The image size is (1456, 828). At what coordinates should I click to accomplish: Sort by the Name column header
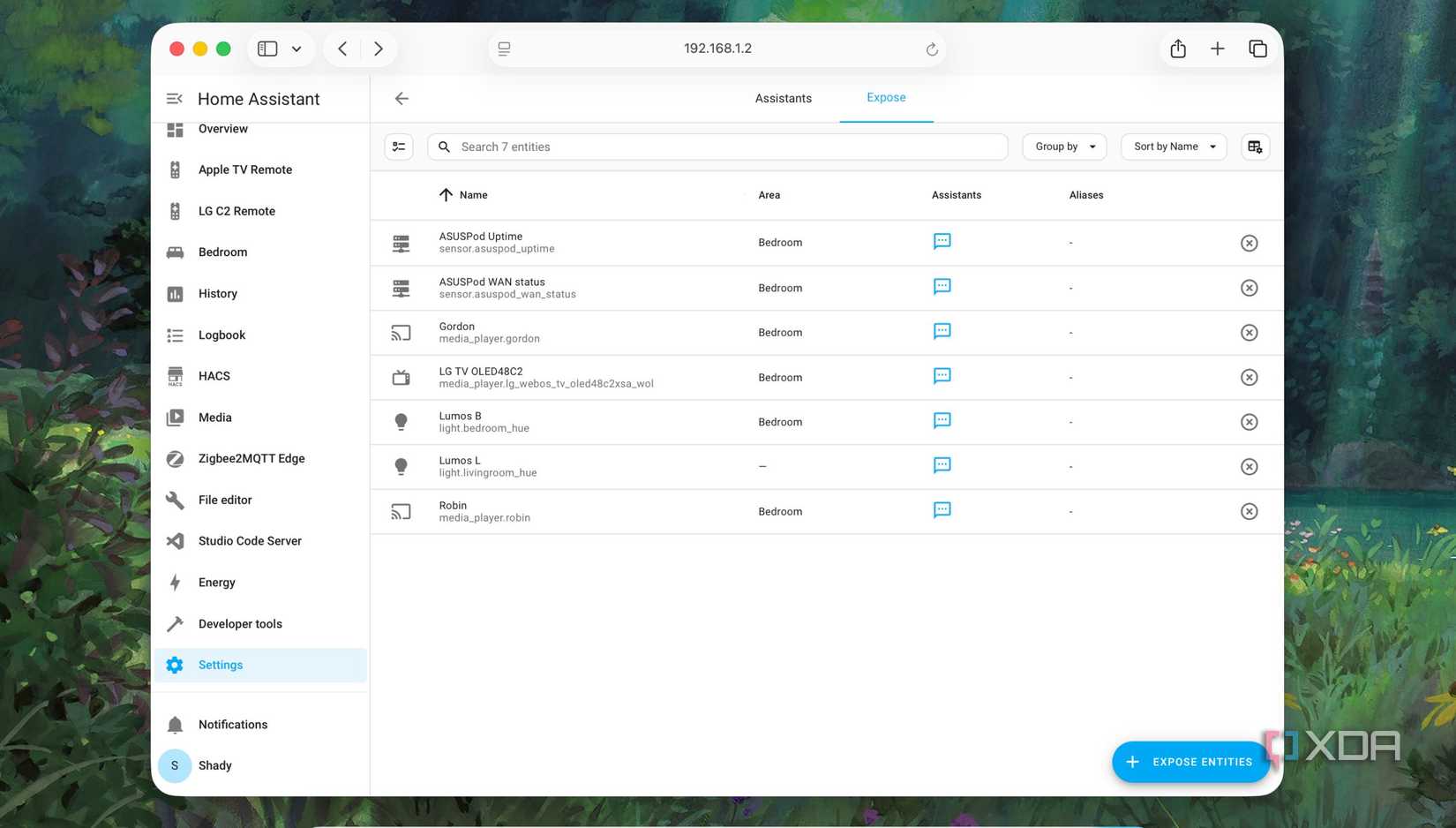click(473, 195)
